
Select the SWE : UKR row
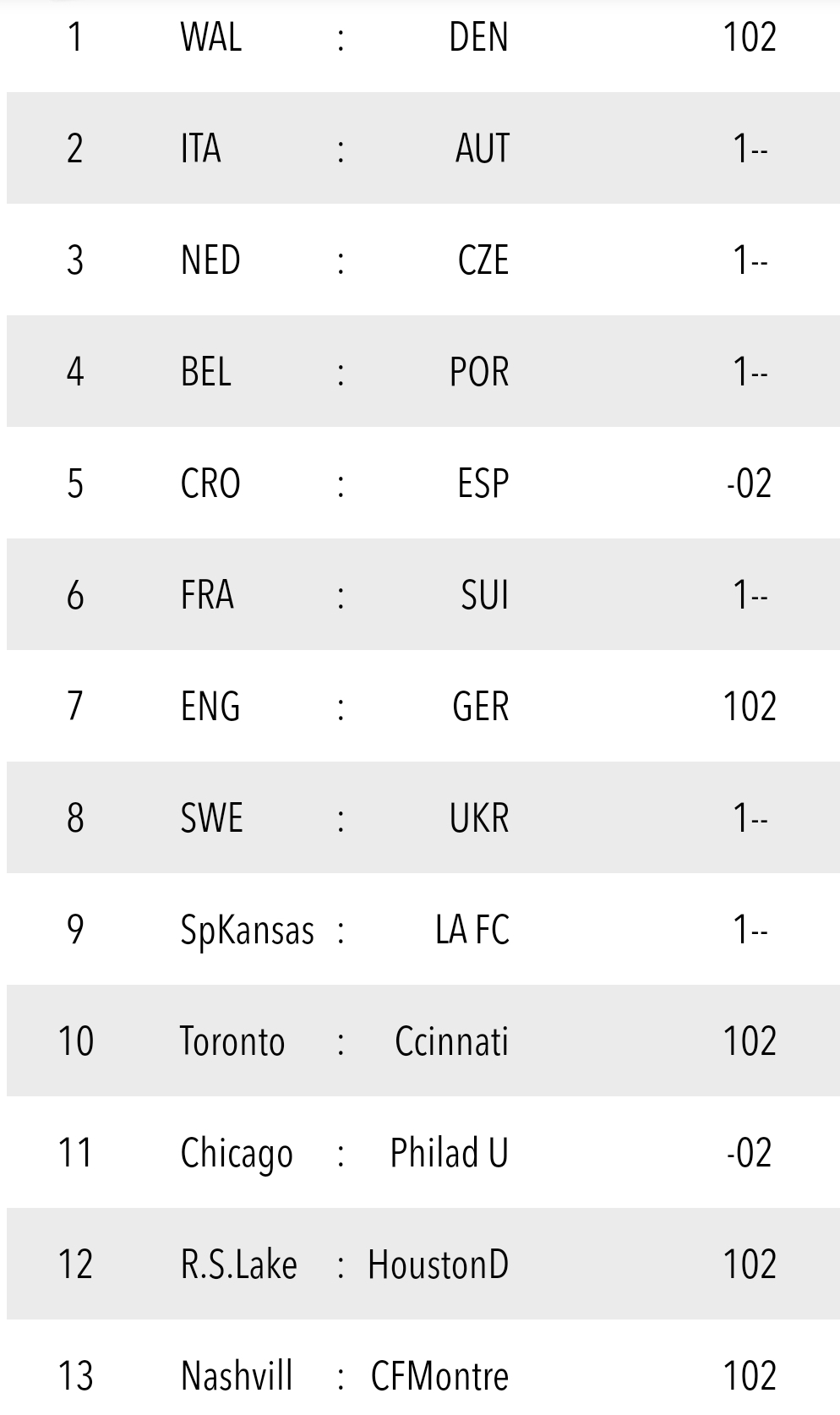click(x=423, y=817)
